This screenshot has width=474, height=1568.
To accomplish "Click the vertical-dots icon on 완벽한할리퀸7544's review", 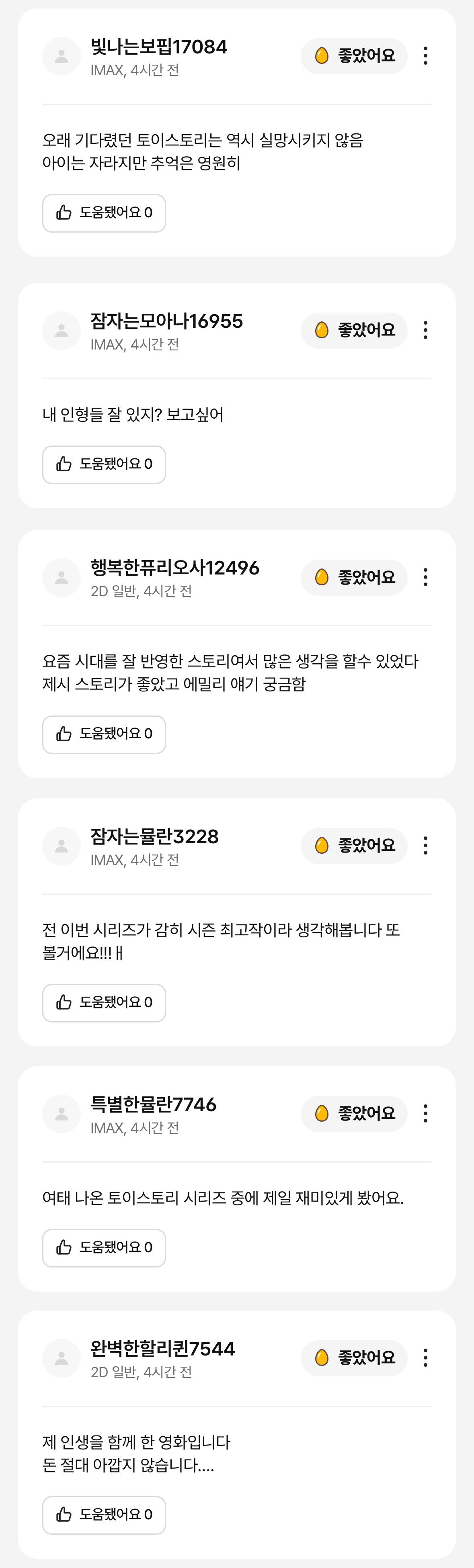I will (425, 1357).
